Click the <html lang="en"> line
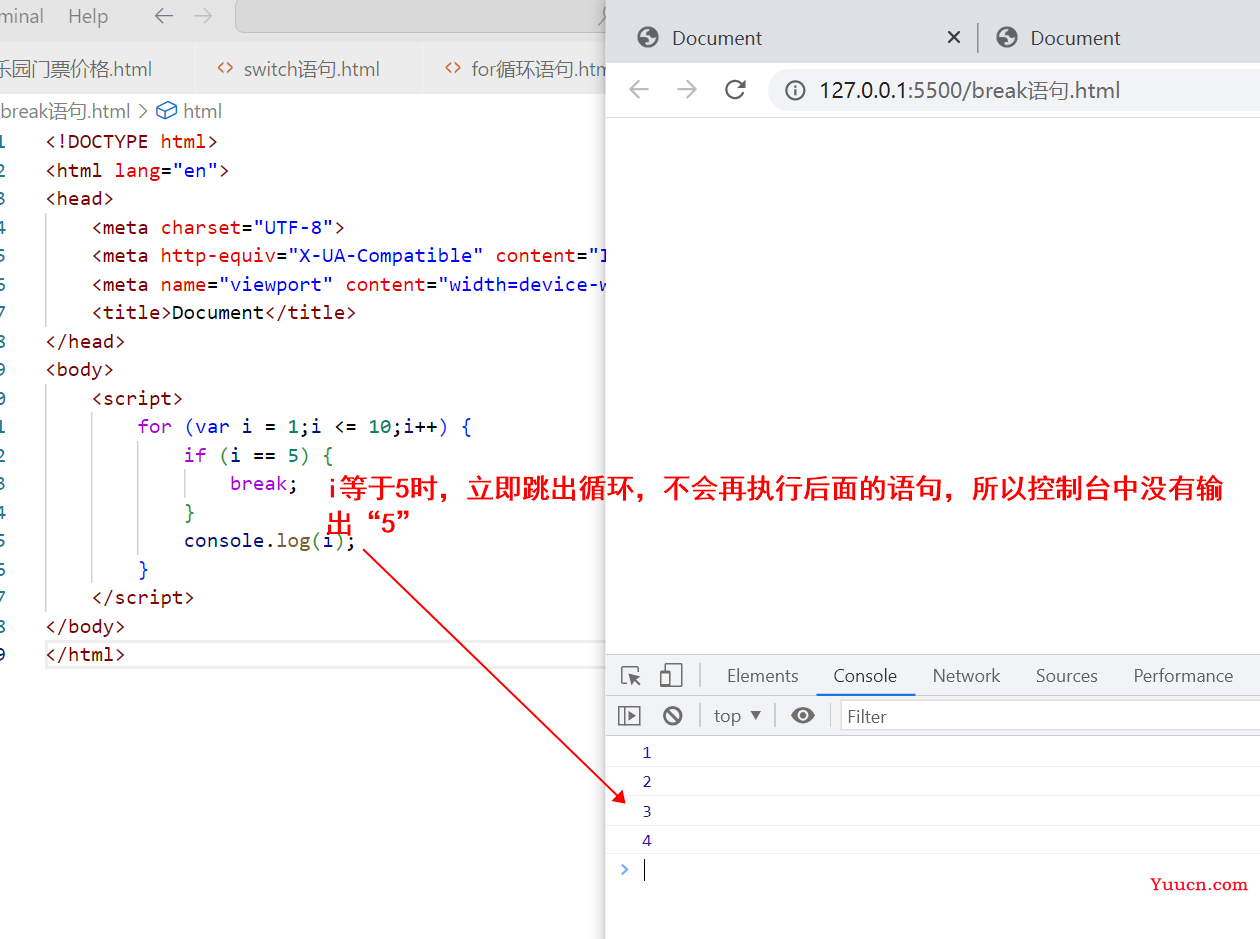Image resolution: width=1260 pixels, height=939 pixels. (137, 170)
